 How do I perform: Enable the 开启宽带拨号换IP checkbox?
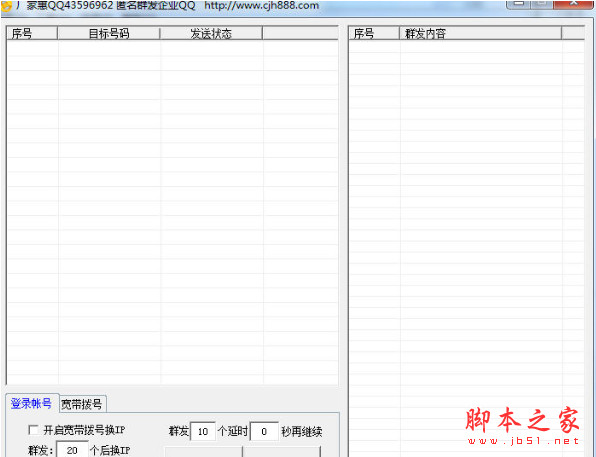[33, 430]
